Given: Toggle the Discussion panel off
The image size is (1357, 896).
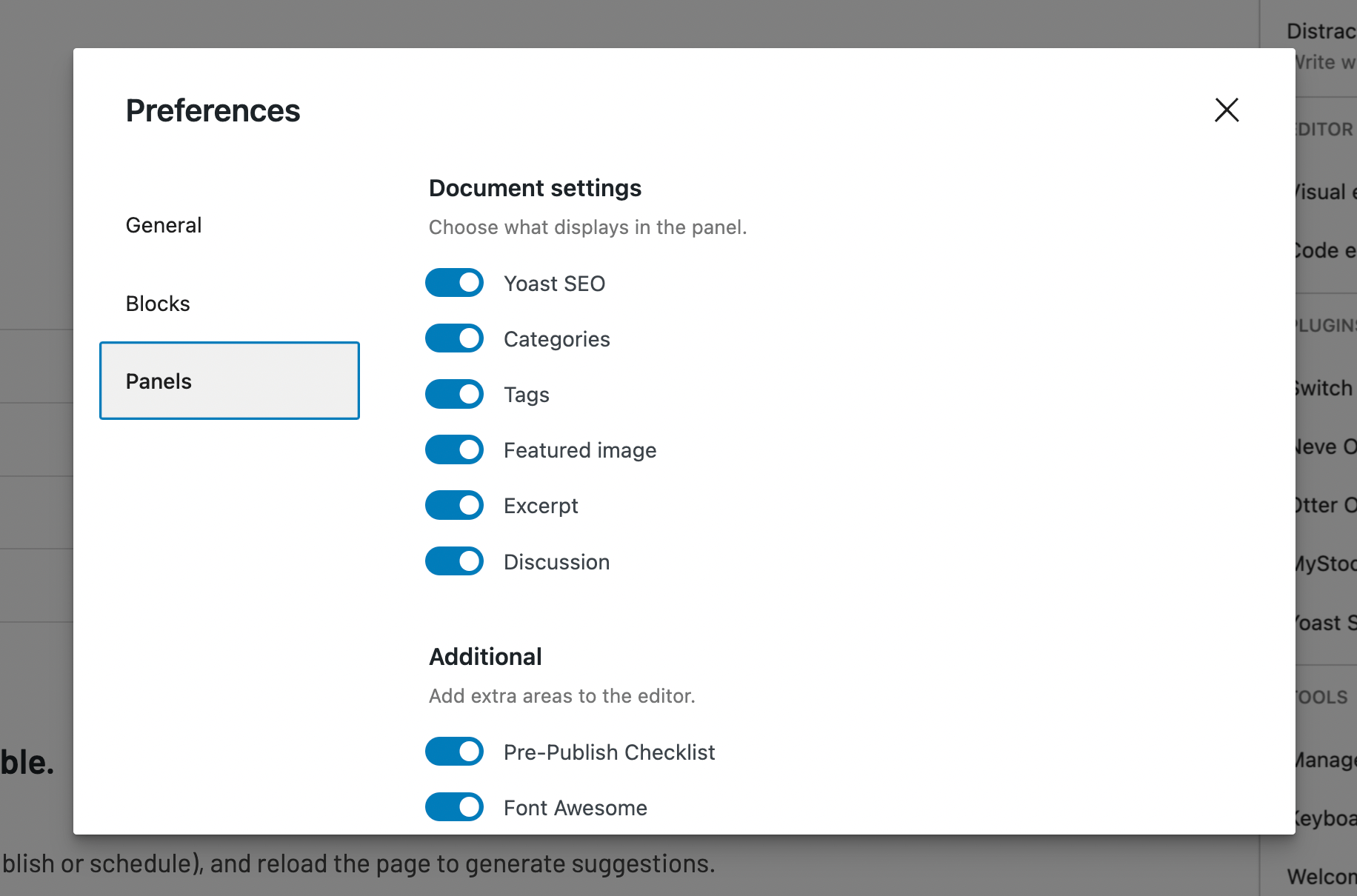Looking at the screenshot, I should 454,561.
